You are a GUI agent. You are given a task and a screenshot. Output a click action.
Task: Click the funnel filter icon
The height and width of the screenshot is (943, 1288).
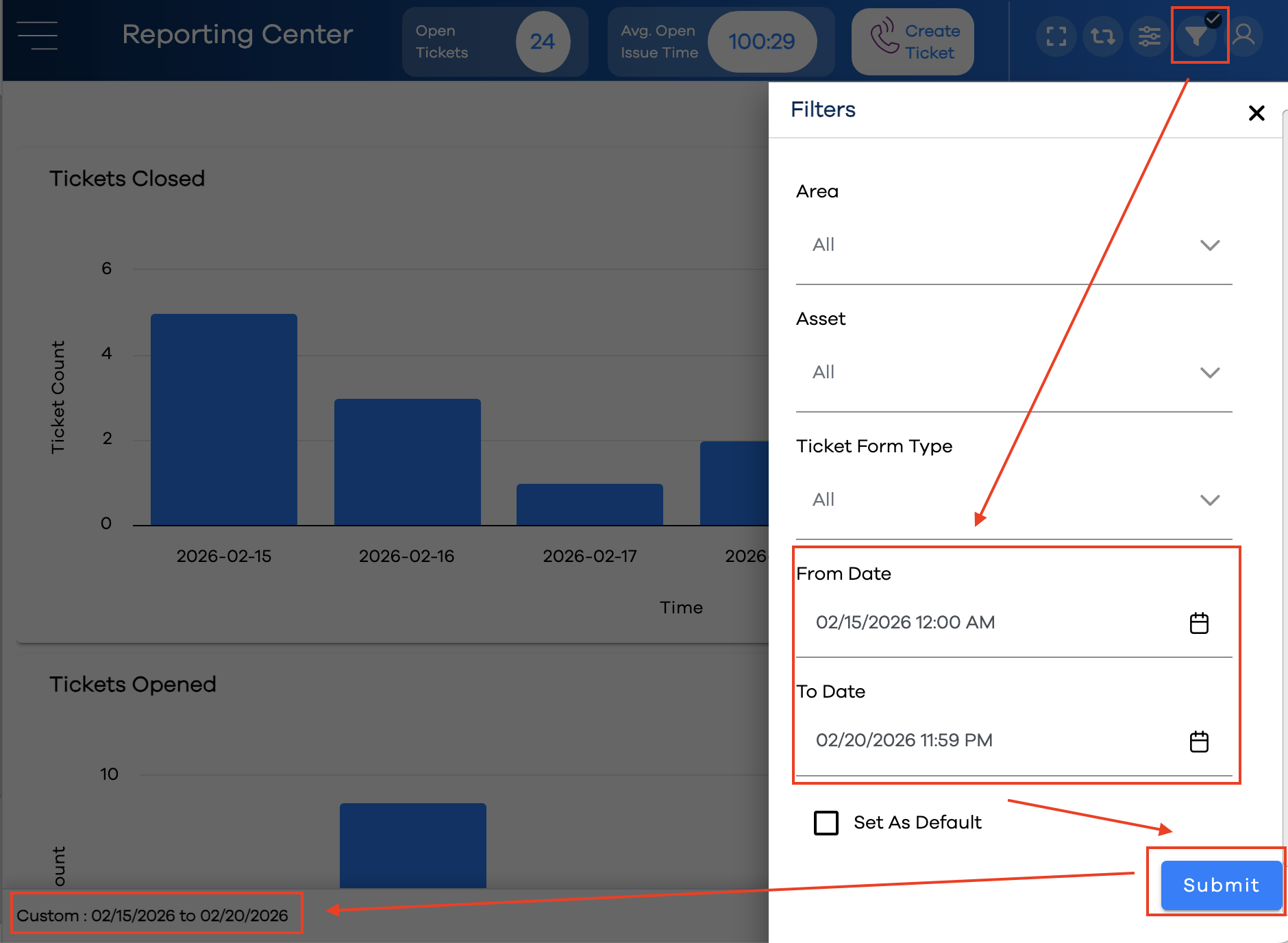pos(1196,36)
